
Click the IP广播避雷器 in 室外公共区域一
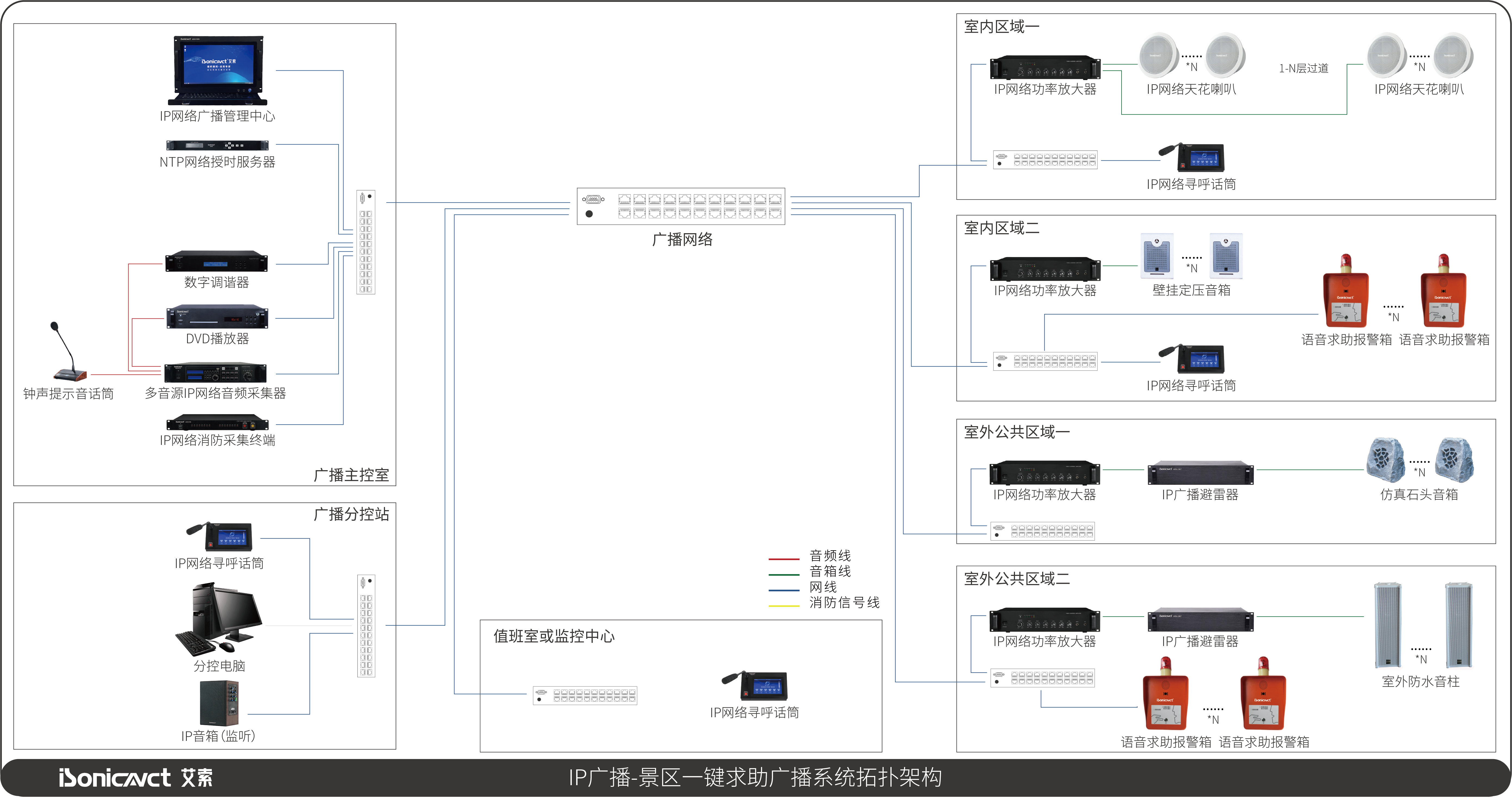point(1200,473)
